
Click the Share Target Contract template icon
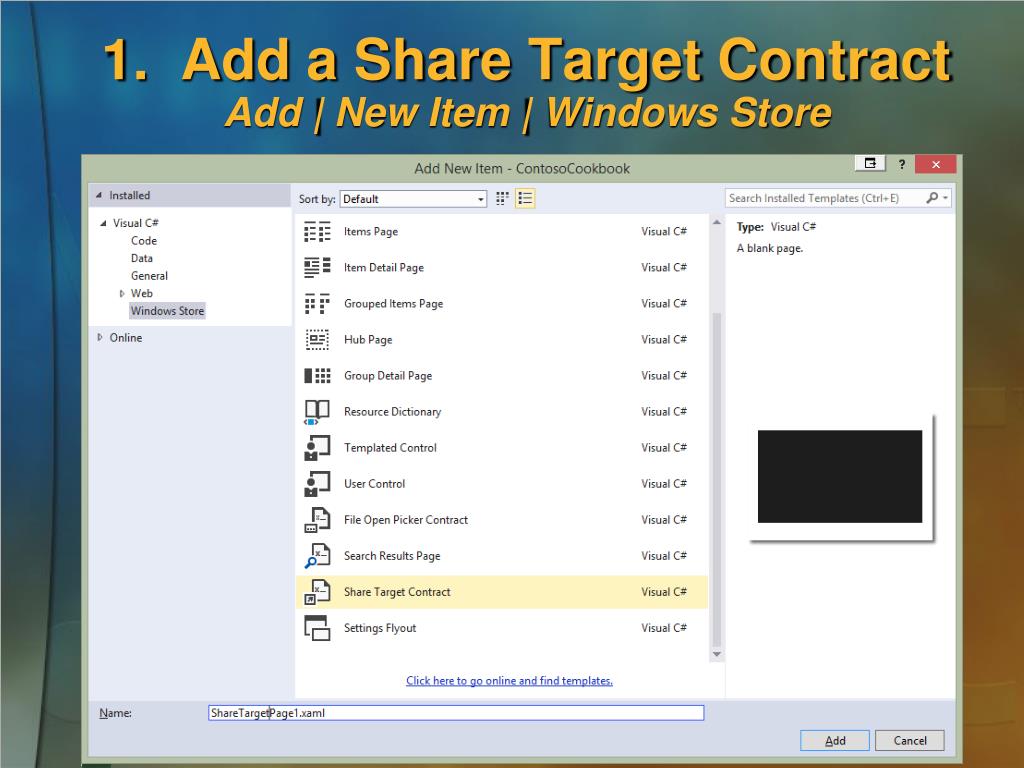coord(317,592)
